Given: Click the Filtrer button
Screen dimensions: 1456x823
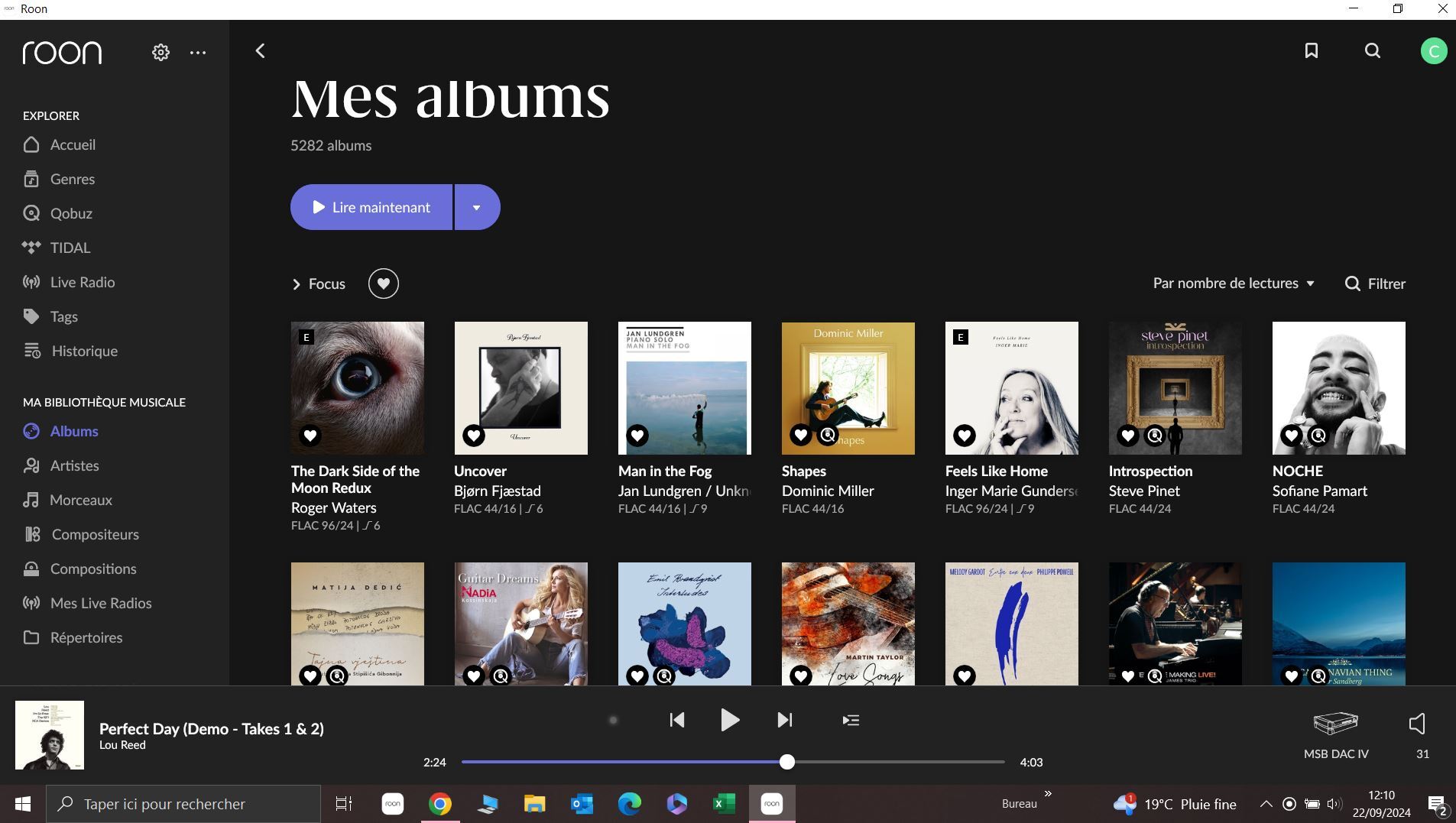Looking at the screenshot, I should (1375, 284).
